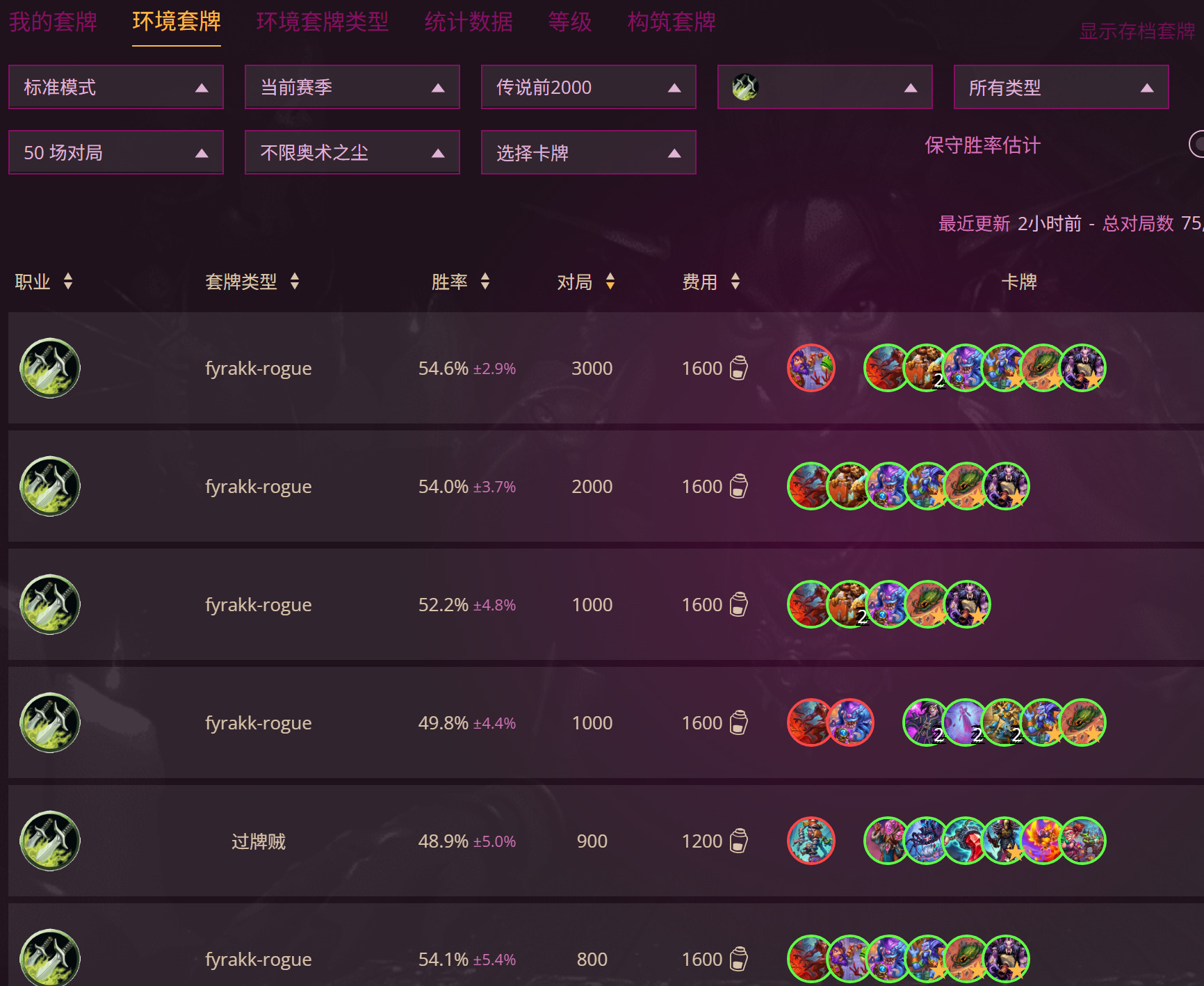Expand the 选择卡牌 card picker

[x=588, y=153]
